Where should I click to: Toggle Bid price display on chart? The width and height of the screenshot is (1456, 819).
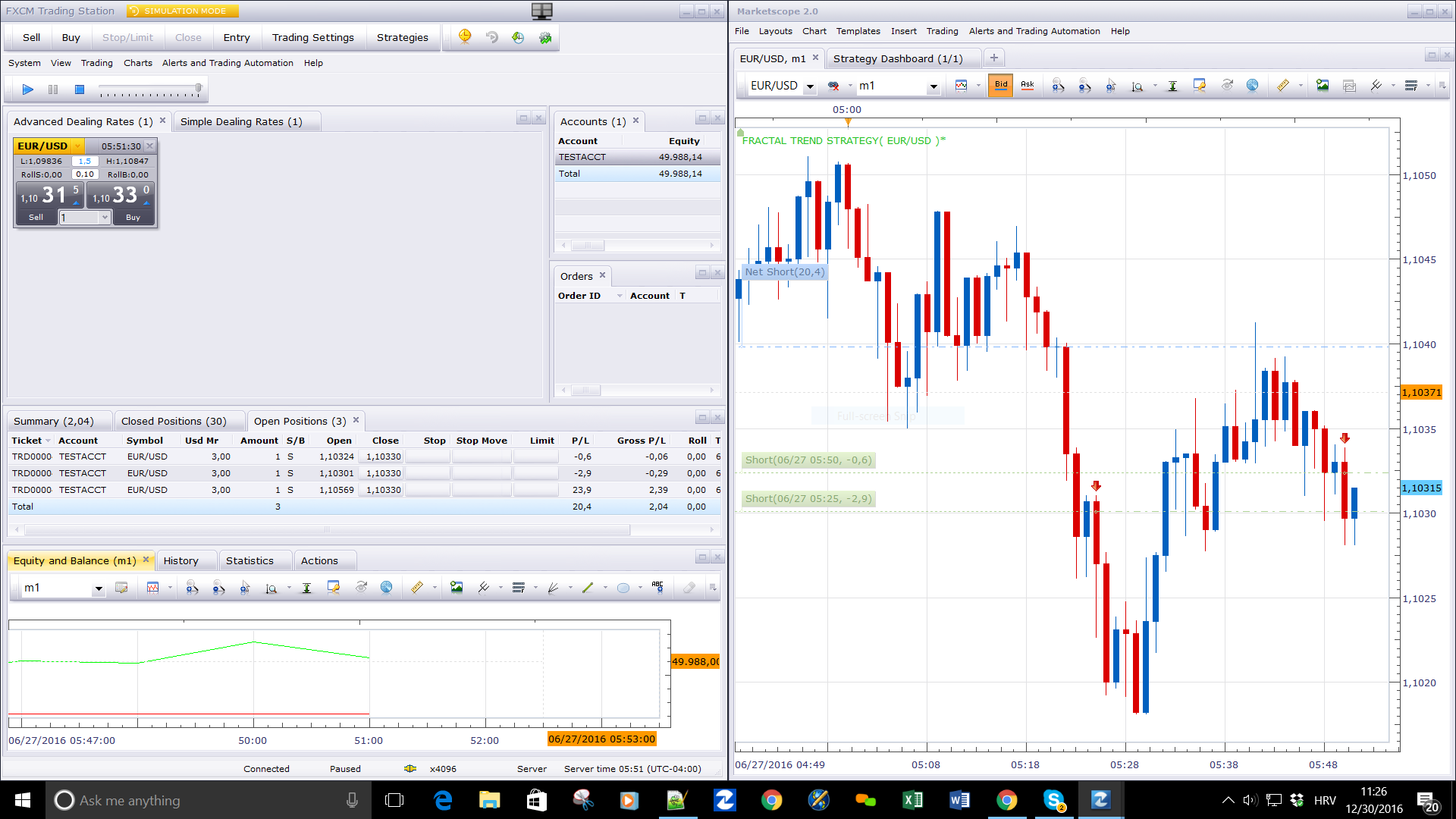[x=1001, y=86]
